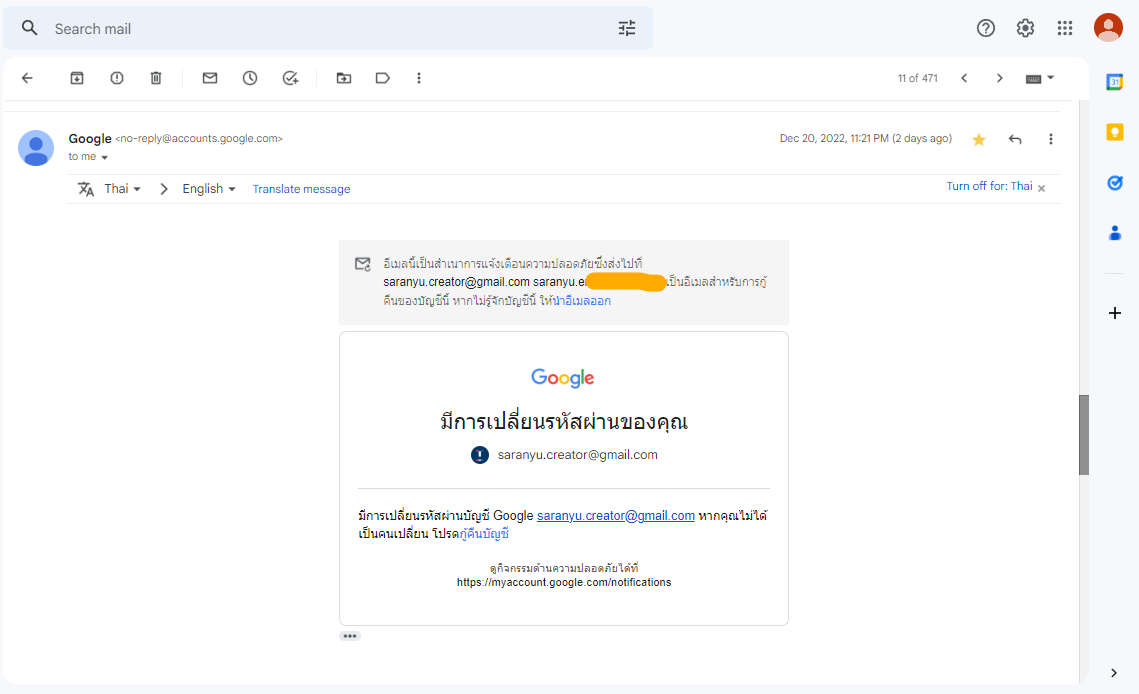Open Google Tasks side panel icon

click(1114, 182)
